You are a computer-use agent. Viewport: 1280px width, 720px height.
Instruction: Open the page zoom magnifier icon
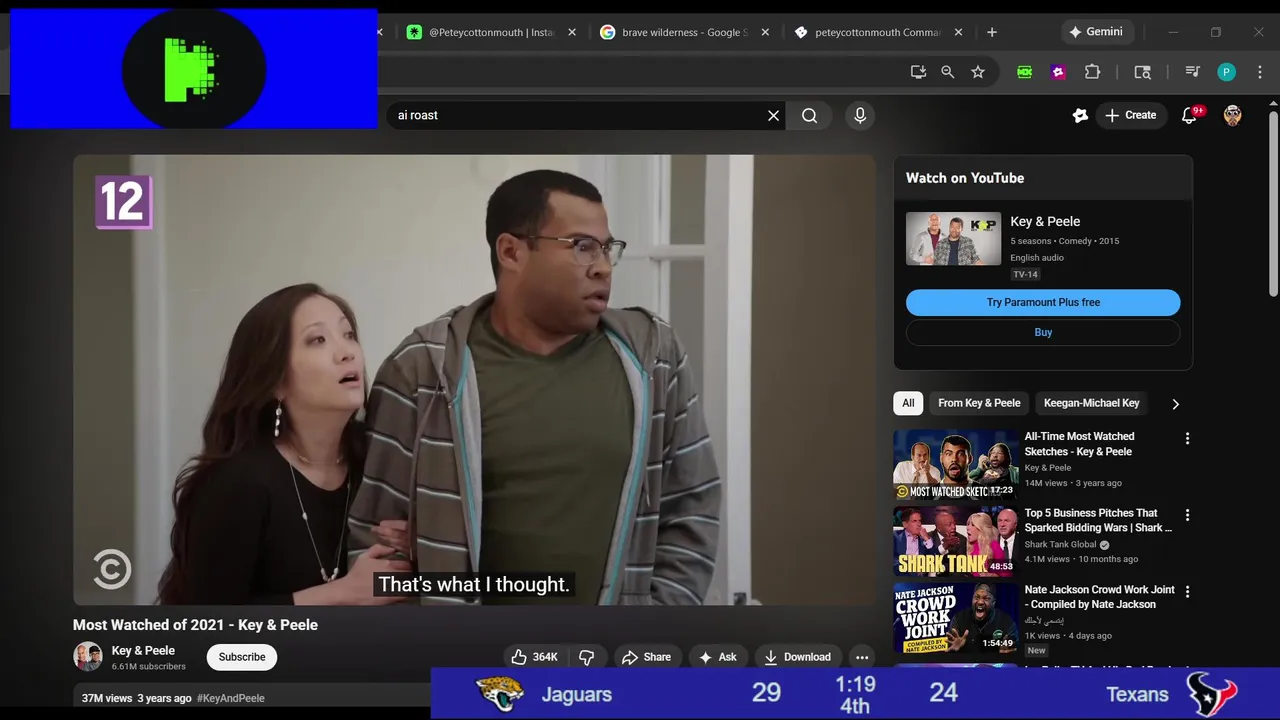[948, 72]
